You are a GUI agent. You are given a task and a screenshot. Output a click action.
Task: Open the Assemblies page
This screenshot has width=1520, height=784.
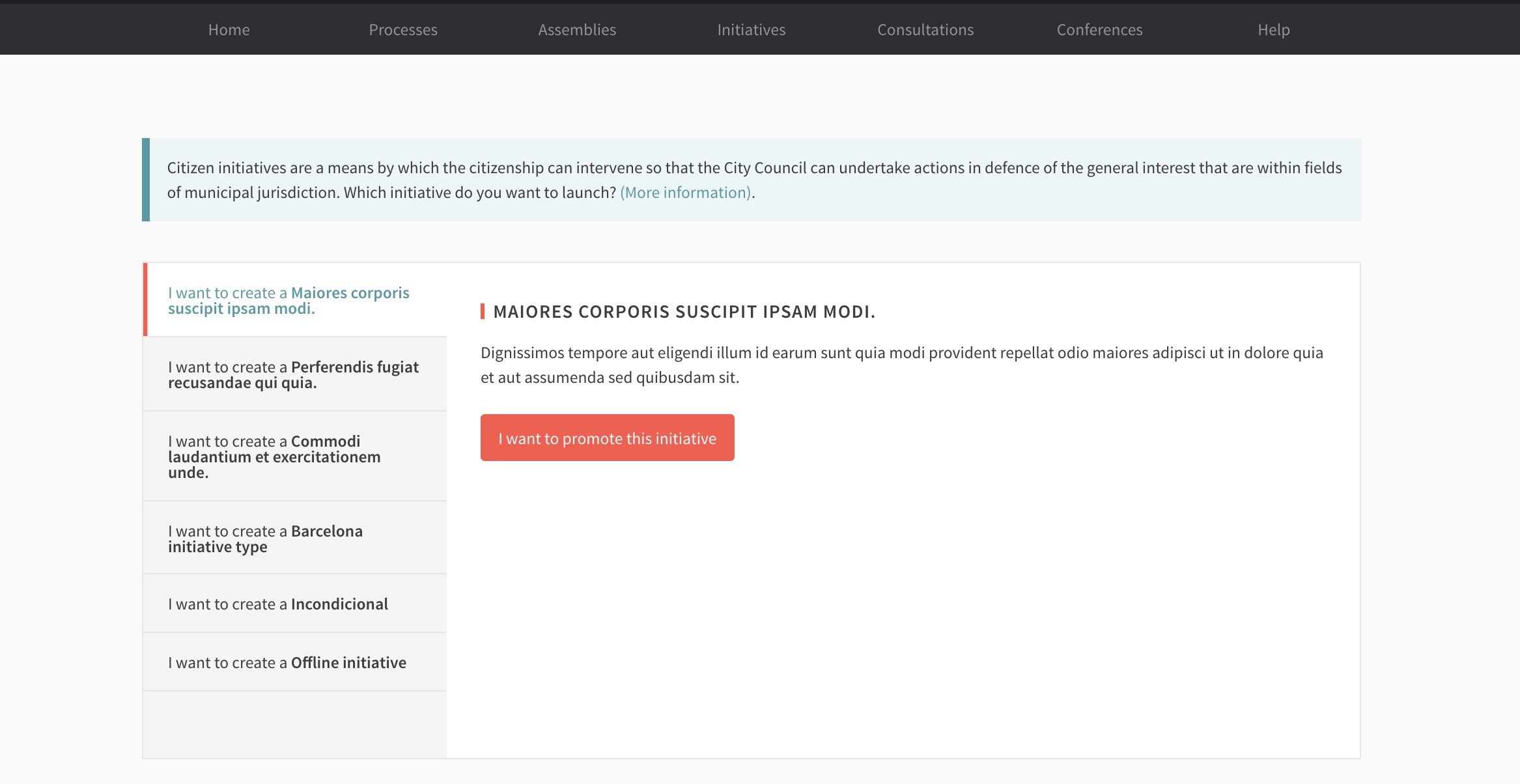577,29
